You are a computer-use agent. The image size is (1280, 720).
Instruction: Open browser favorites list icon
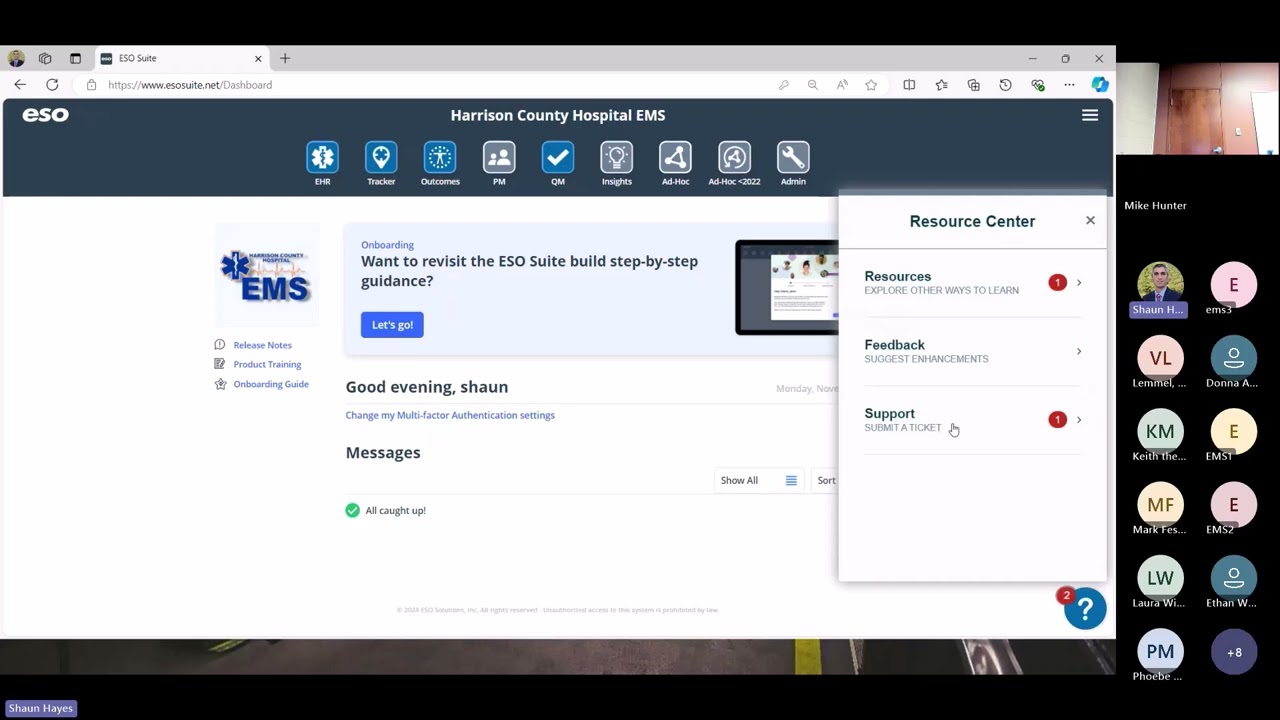point(941,85)
